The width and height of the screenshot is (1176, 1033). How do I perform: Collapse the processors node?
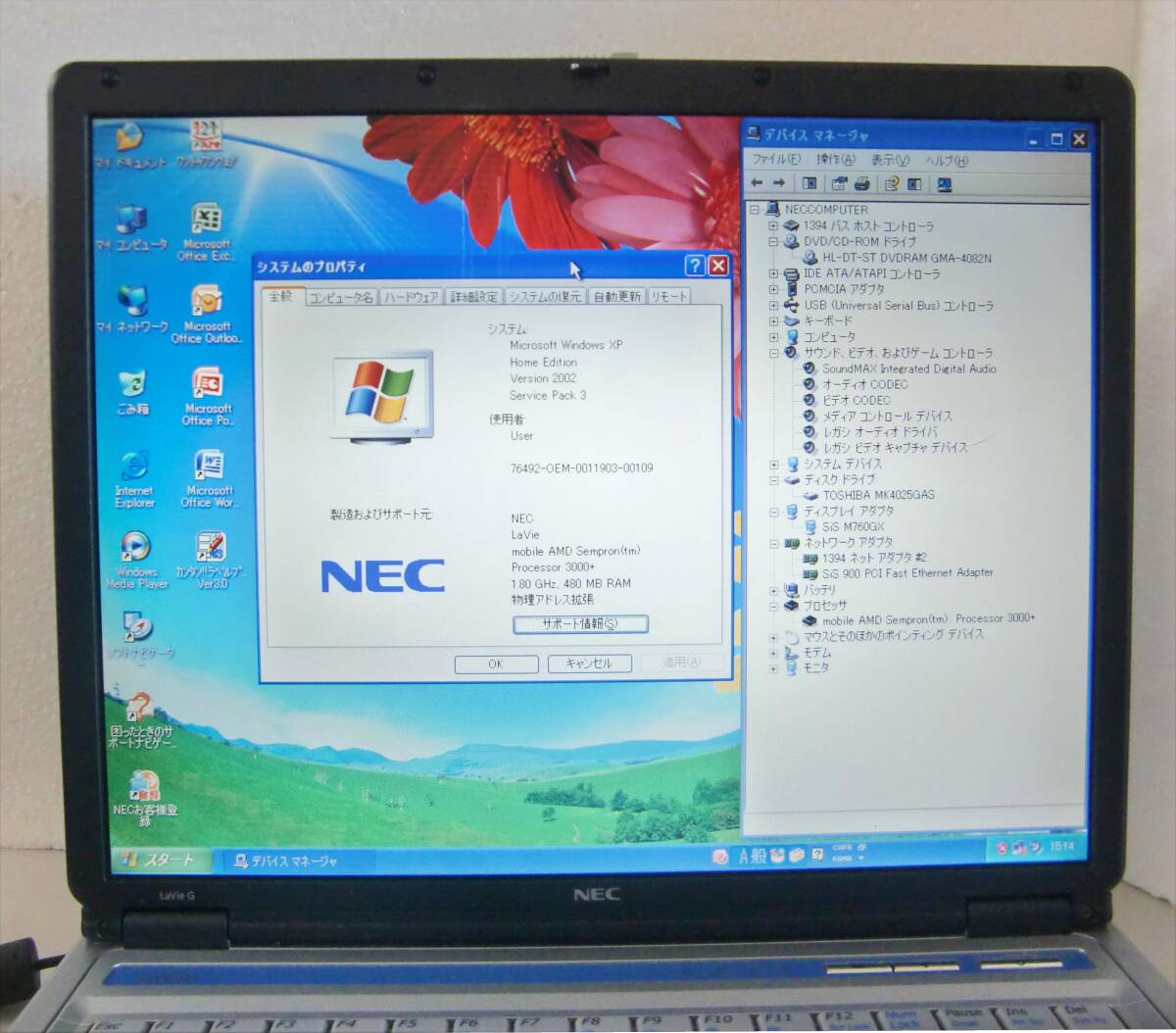(x=773, y=606)
